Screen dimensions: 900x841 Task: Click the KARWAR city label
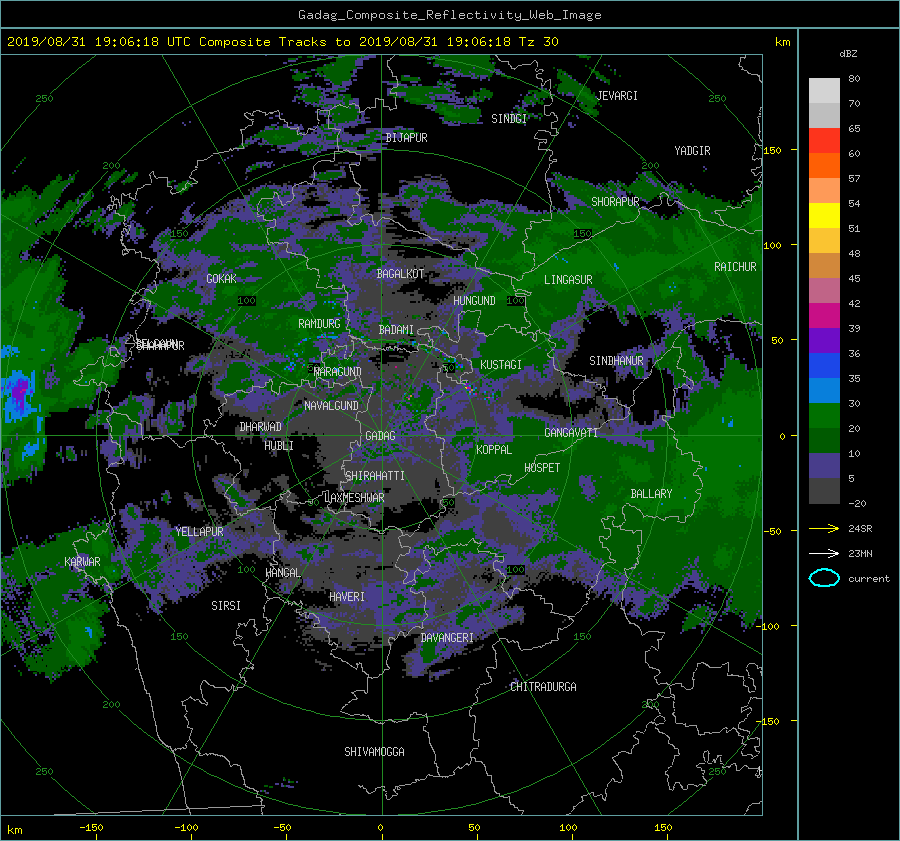pyautogui.click(x=82, y=562)
